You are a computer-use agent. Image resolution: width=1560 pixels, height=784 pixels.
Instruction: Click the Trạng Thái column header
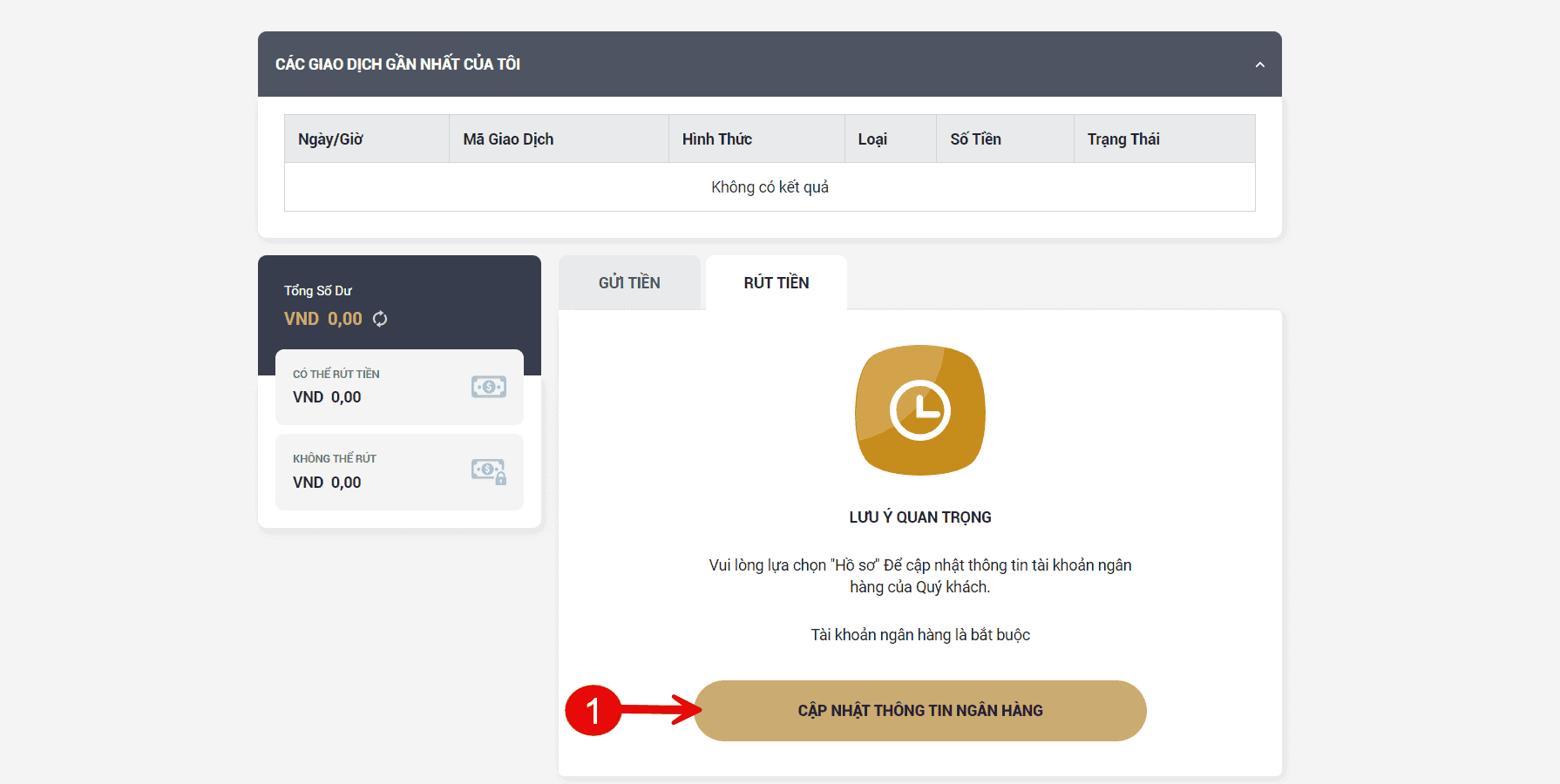tap(1164, 139)
